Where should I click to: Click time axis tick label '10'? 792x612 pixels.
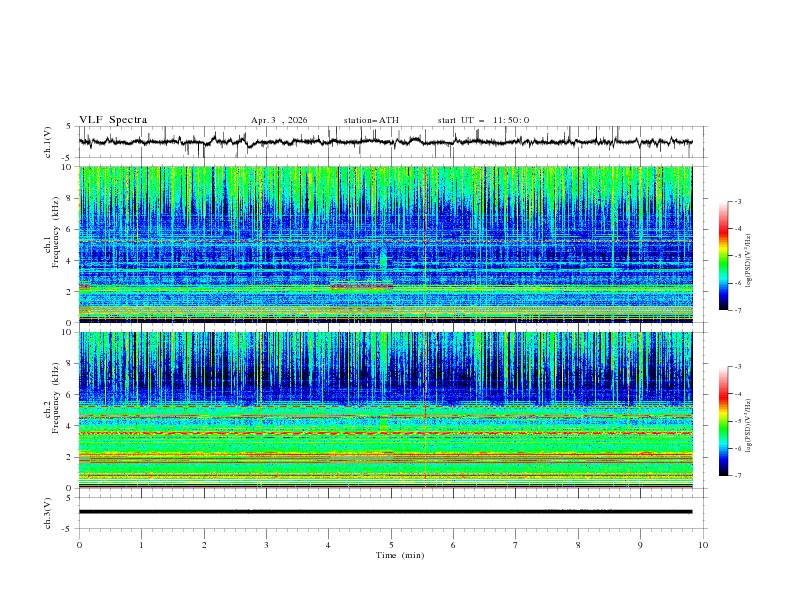[703, 545]
